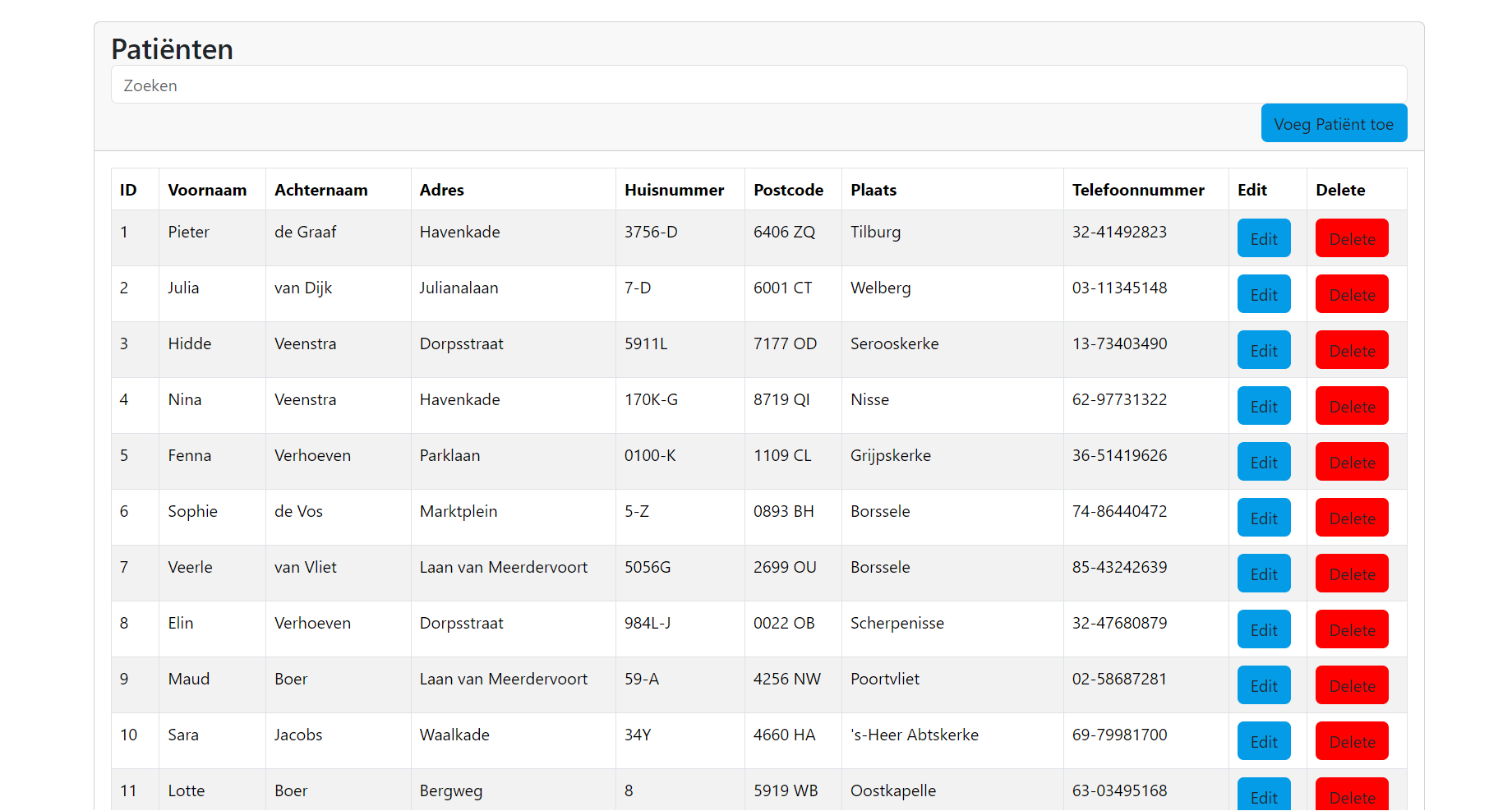Edit patient Maud Boer
Viewport: 1512px width, 811px height.
[x=1263, y=685]
